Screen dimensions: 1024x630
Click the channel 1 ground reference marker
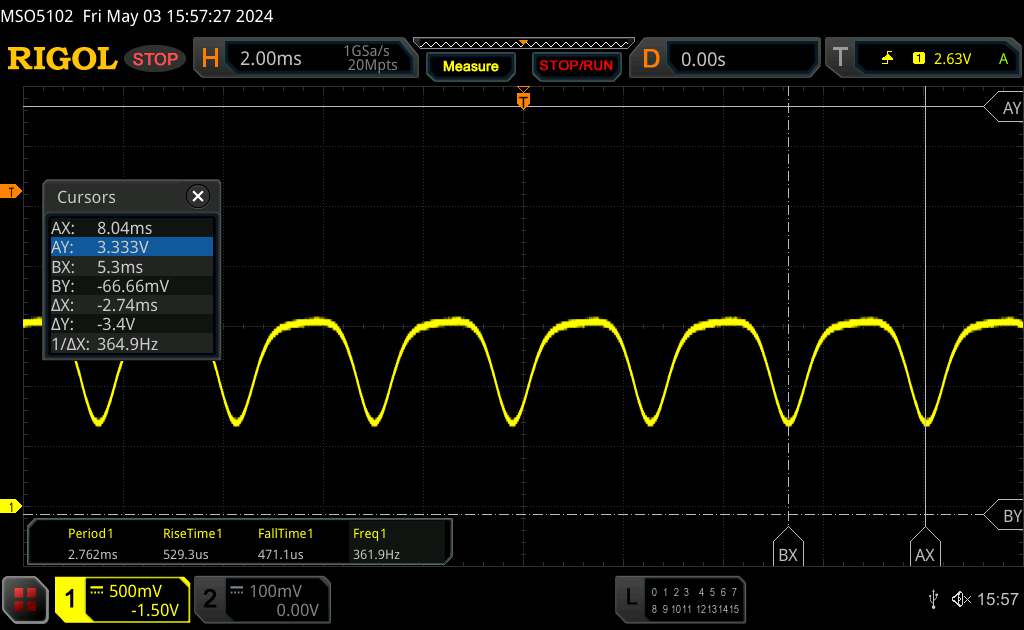coord(12,507)
